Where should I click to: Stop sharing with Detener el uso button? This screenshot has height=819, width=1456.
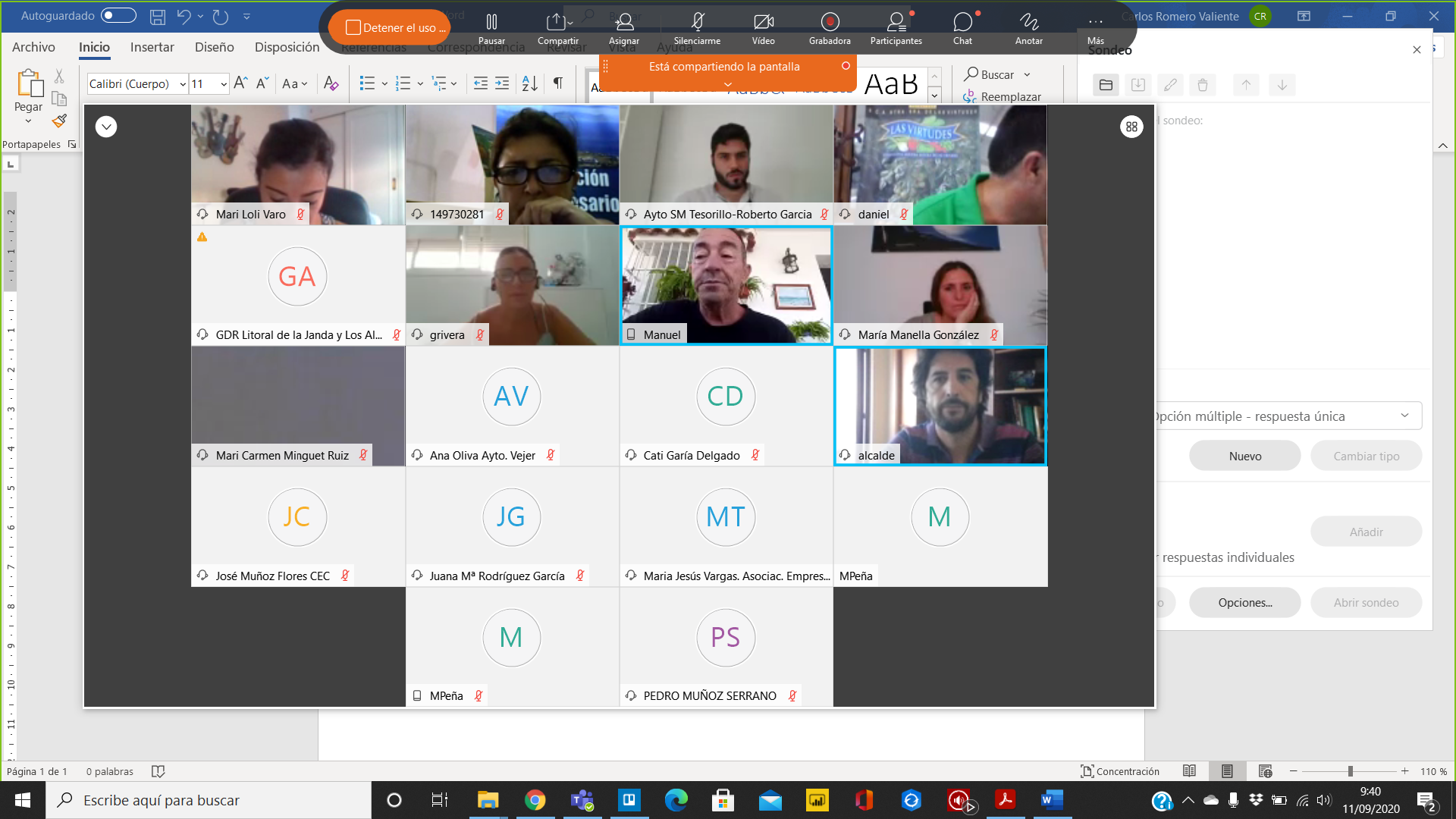click(389, 27)
